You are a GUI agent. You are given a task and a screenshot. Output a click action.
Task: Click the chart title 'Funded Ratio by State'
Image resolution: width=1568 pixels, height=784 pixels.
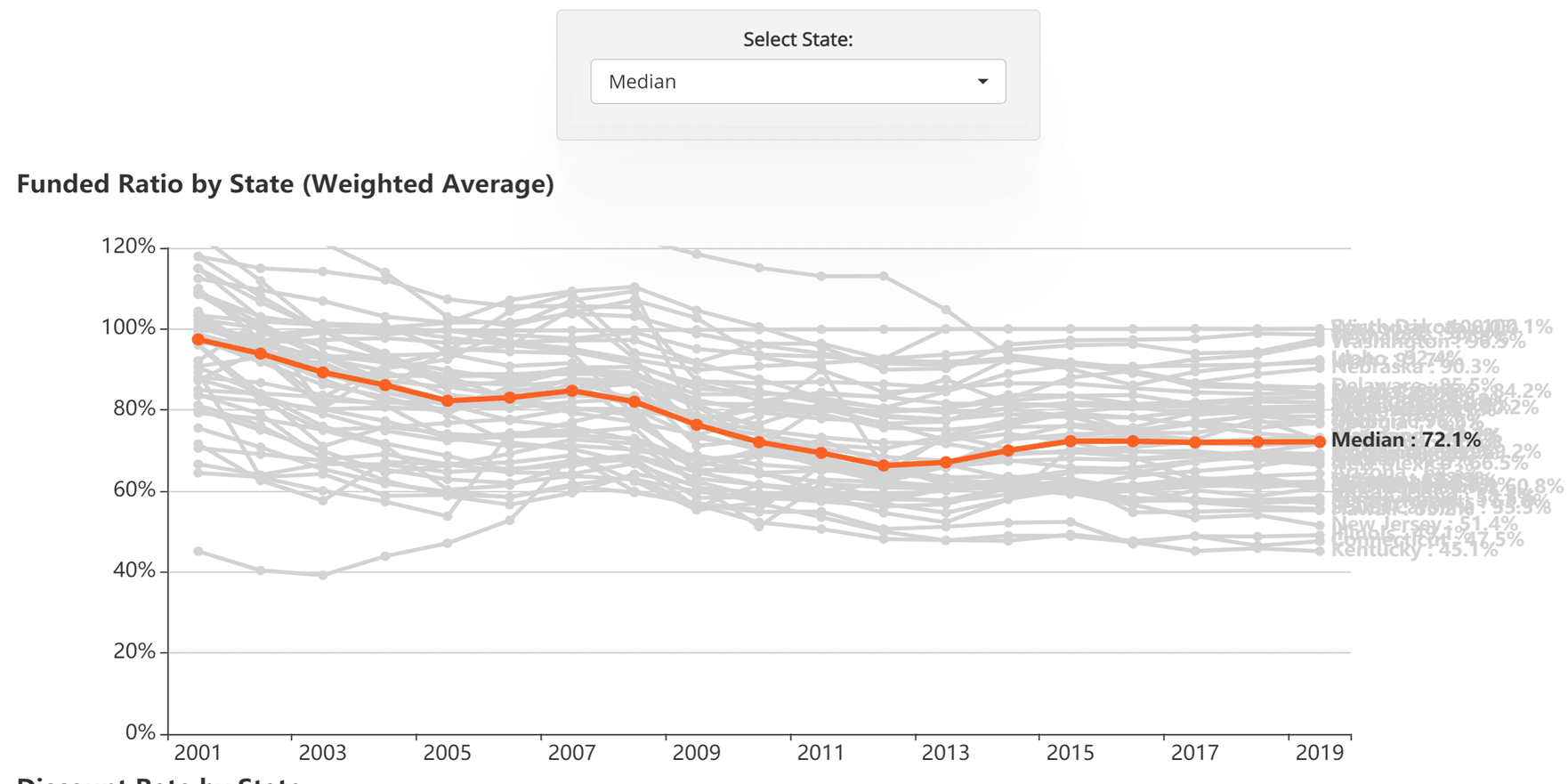click(x=285, y=184)
